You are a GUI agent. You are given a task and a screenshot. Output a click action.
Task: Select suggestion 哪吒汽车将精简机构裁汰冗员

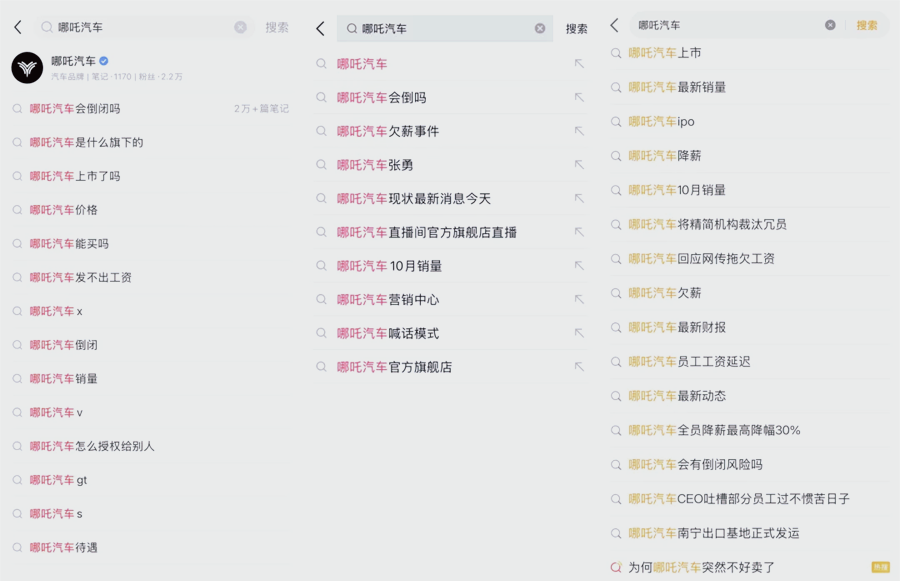tap(708, 224)
